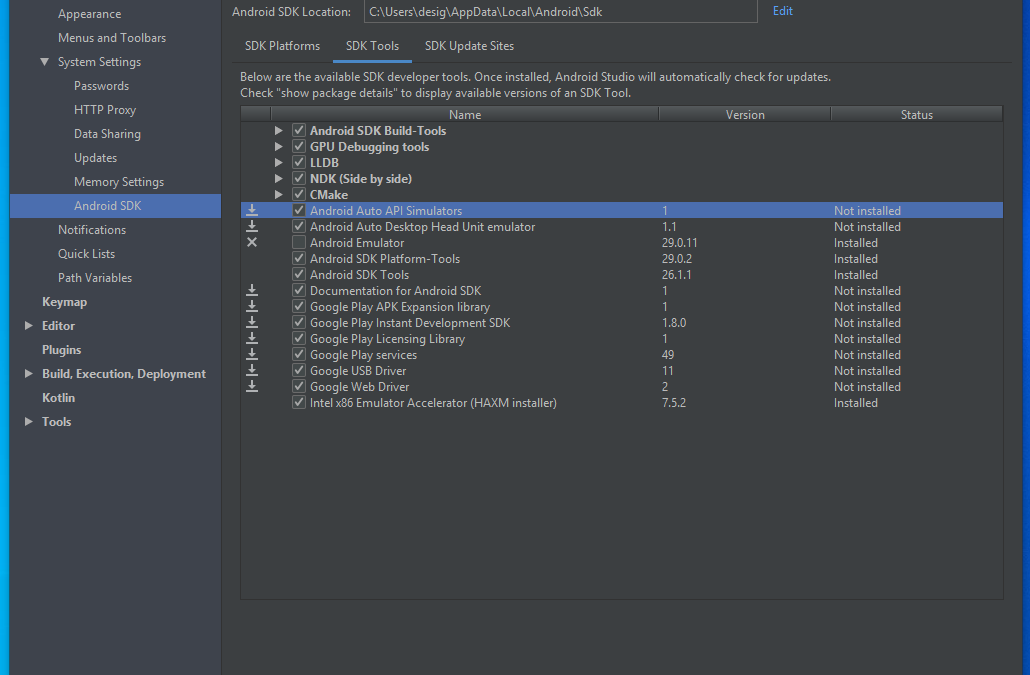Expand Build, Execution, Deployment node
This screenshot has height=675, width=1030.
[28, 374]
